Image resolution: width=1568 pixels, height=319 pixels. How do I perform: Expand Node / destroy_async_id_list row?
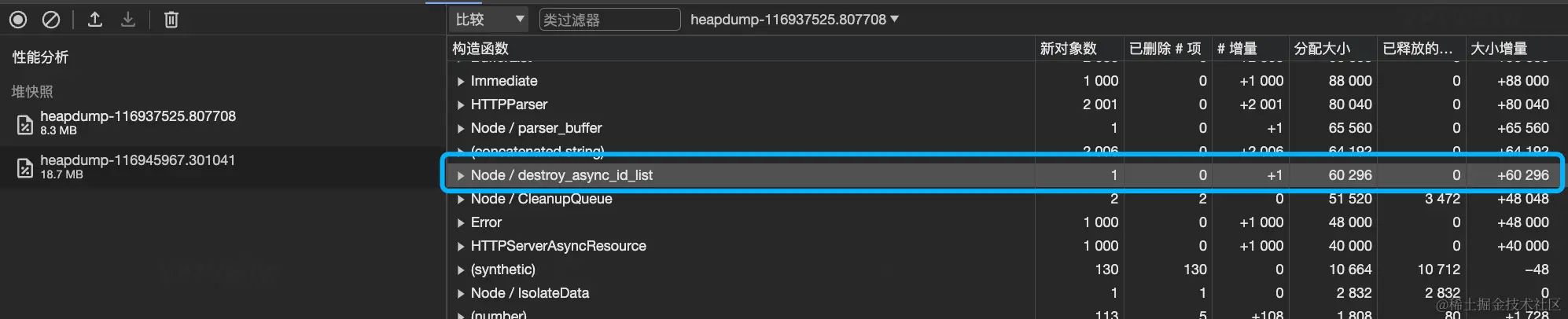[x=461, y=175]
